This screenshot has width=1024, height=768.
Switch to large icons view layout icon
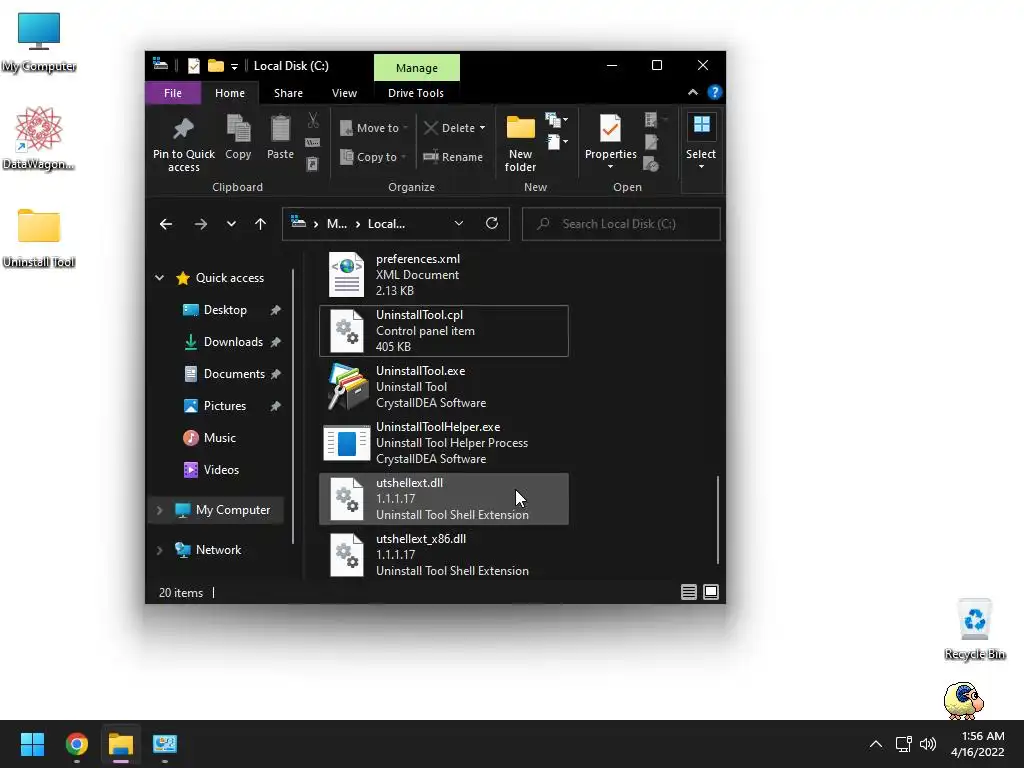711,592
